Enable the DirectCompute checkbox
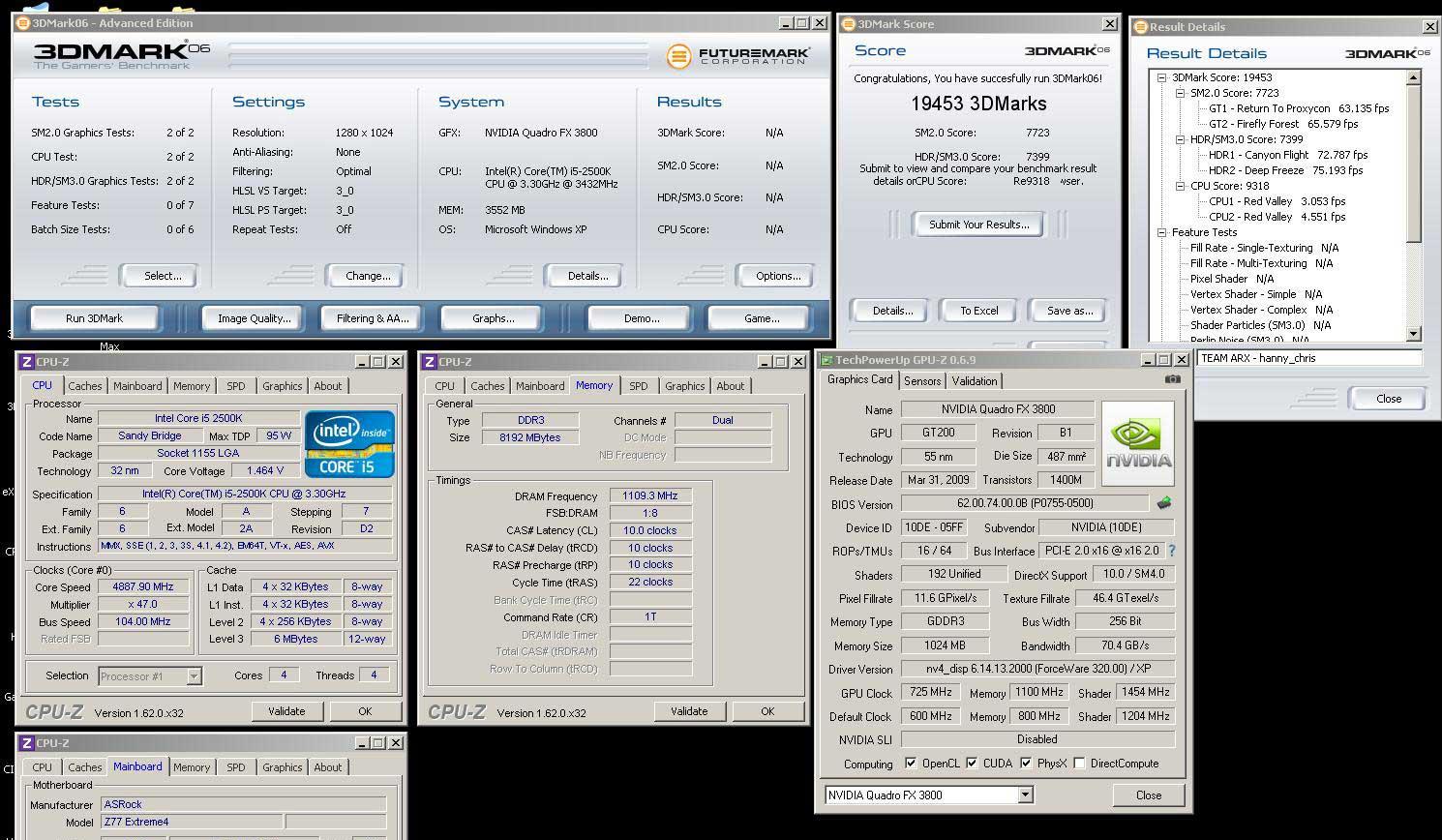 [x=1079, y=763]
